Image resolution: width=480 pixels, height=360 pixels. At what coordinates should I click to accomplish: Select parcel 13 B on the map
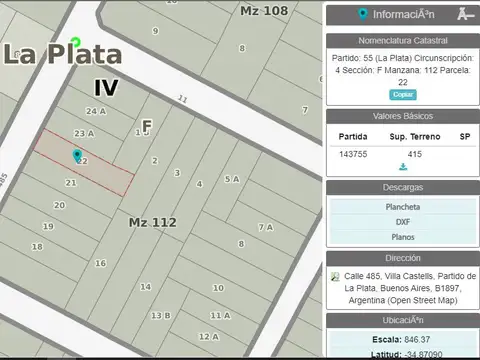(161, 315)
